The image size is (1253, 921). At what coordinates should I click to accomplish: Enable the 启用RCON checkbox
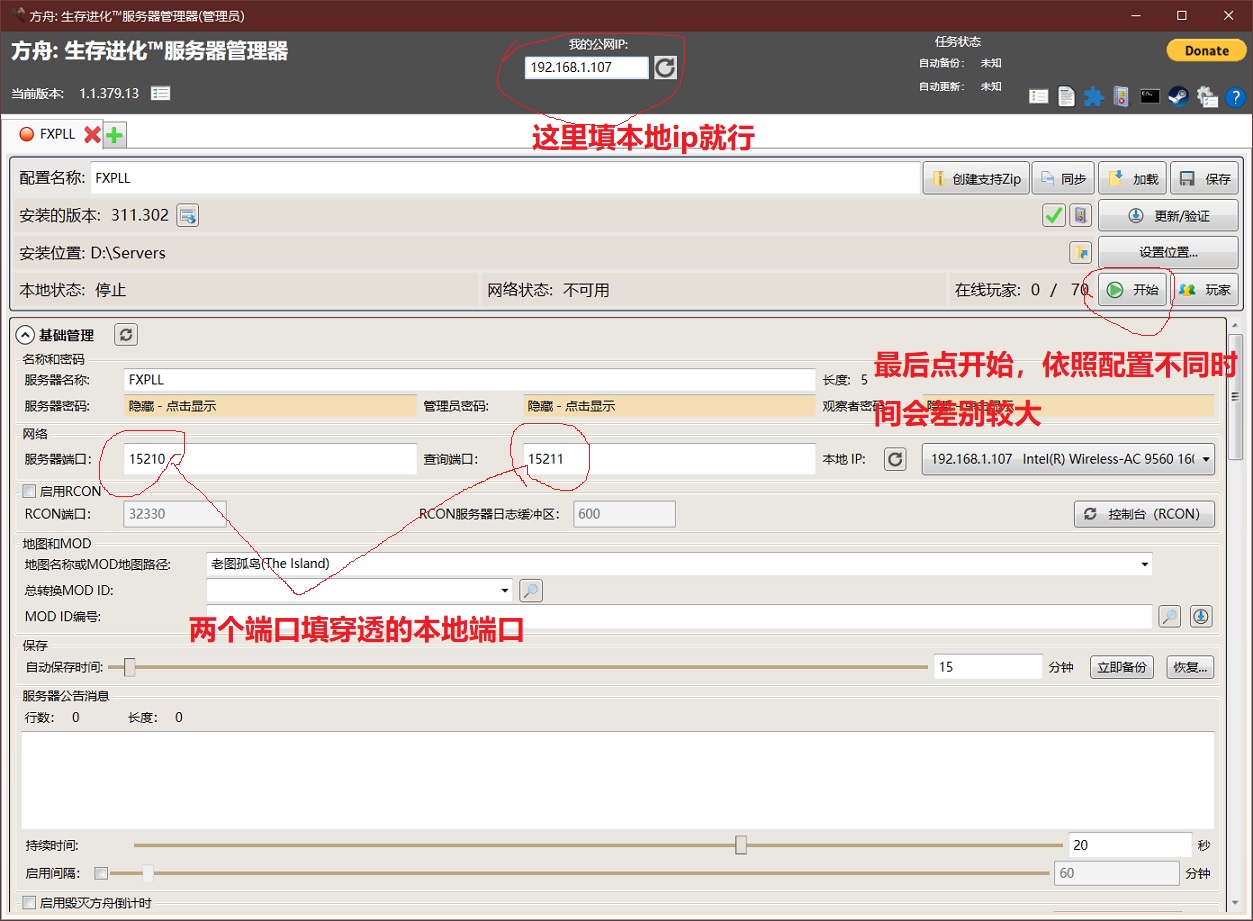click(x=29, y=491)
